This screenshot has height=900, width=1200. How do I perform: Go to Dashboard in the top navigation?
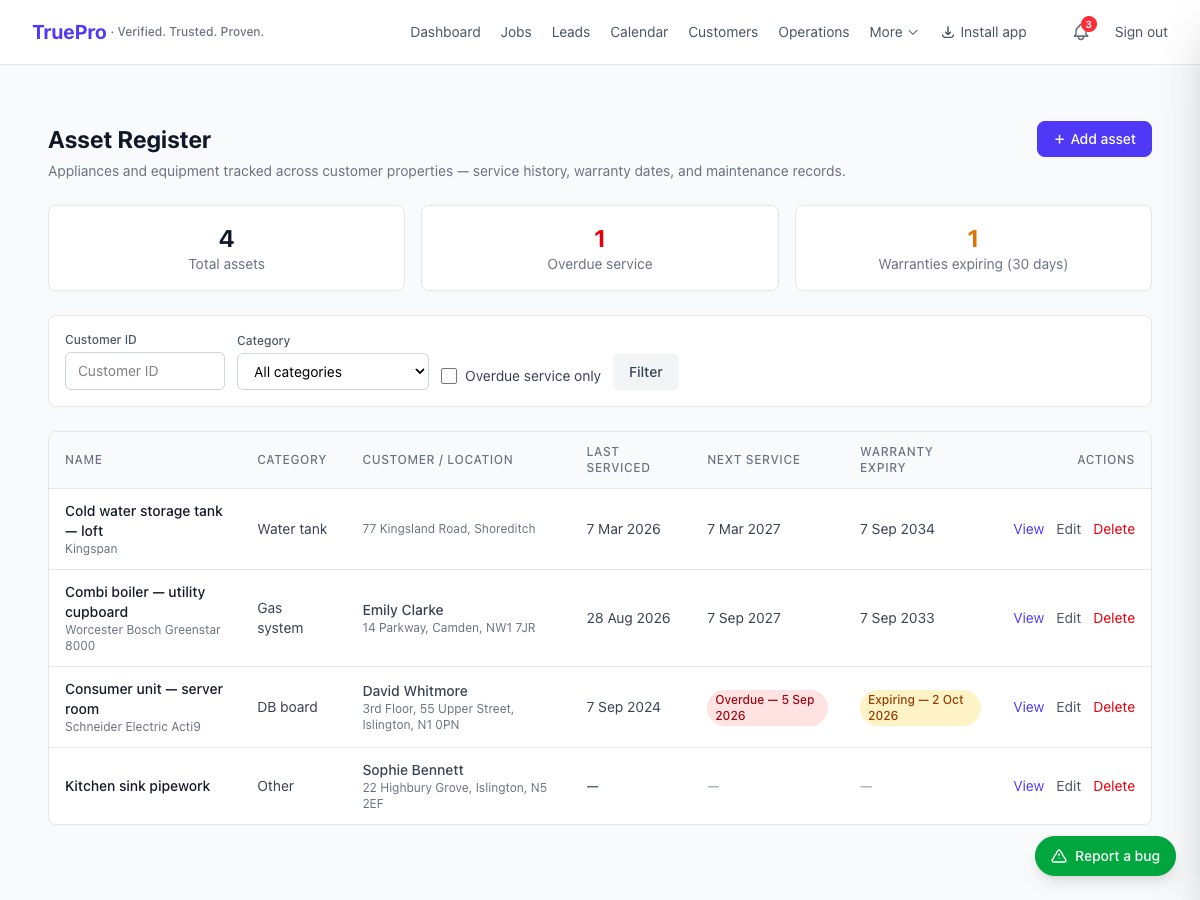click(445, 32)
